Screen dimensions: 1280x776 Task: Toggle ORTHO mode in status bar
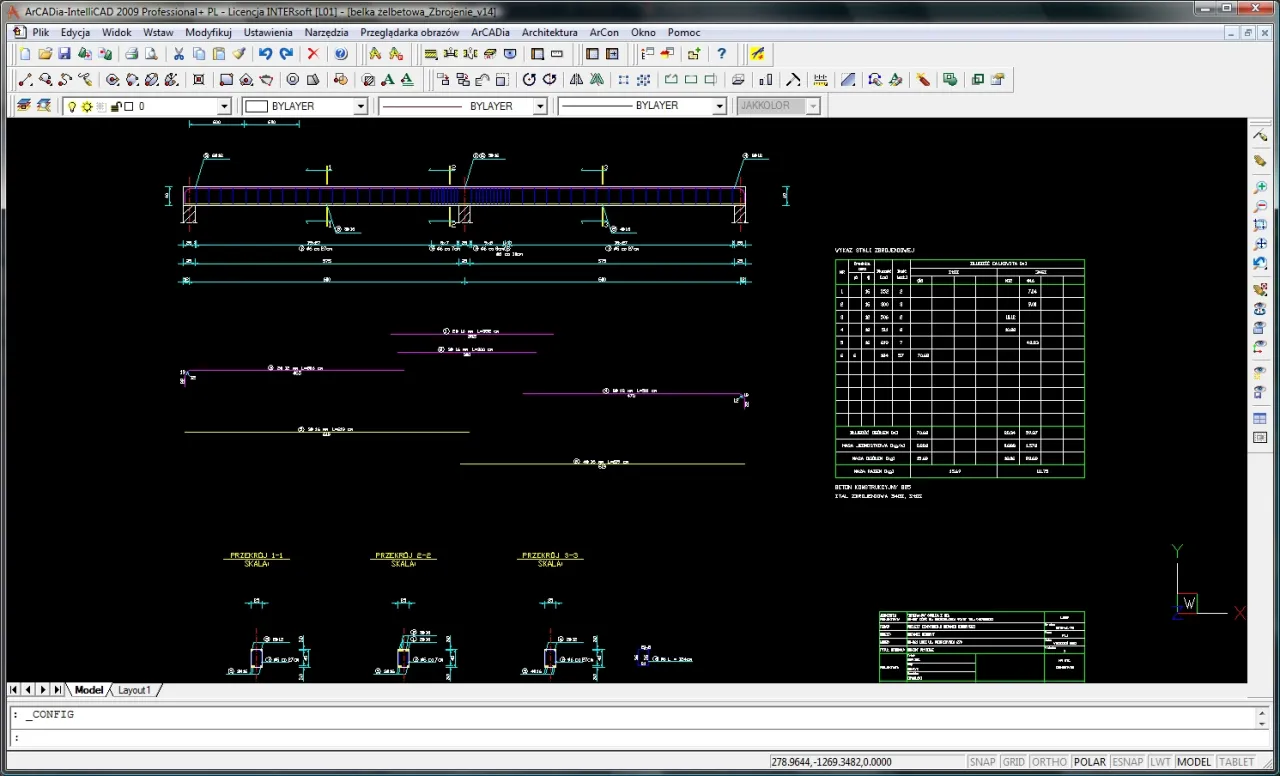point(1049,762)
